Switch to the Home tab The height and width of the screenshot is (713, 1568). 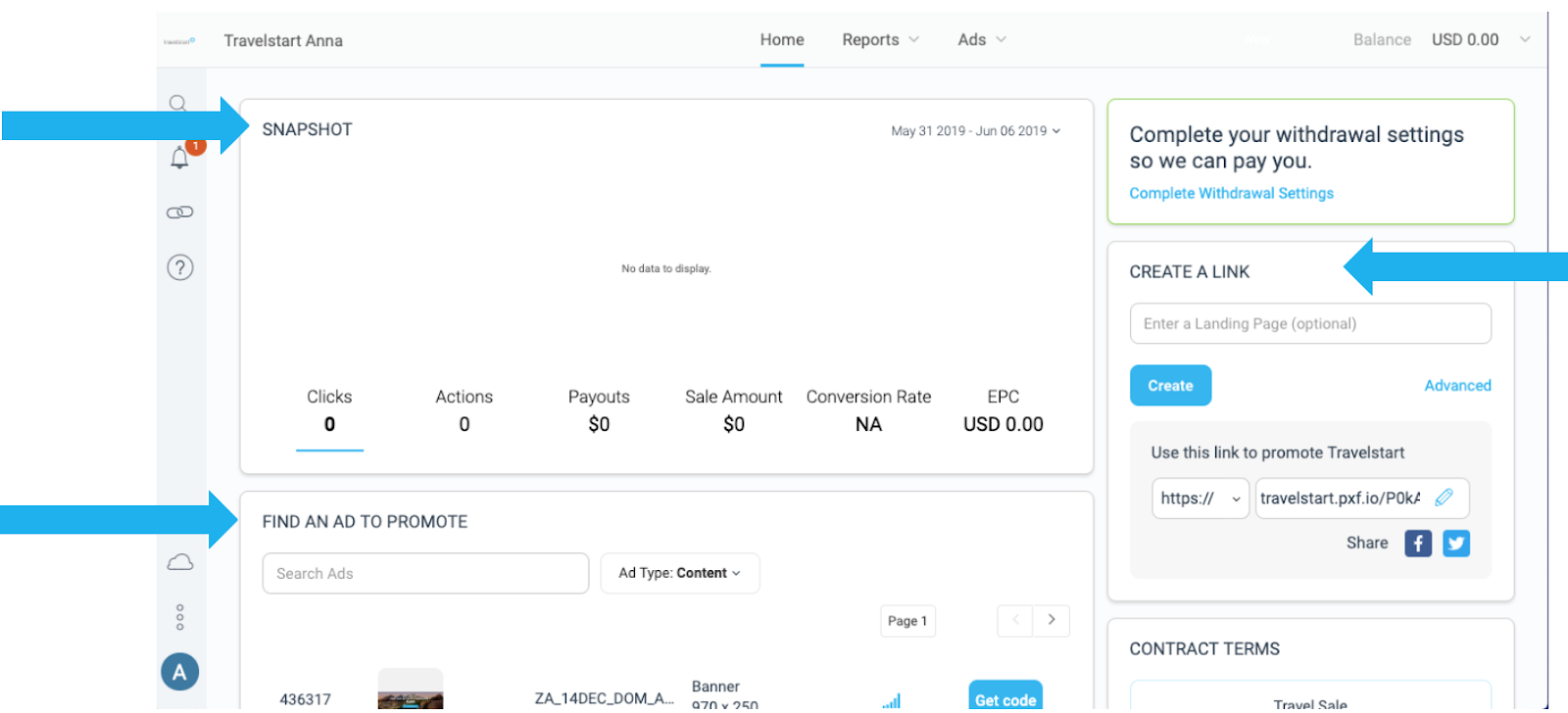point(782,40)
